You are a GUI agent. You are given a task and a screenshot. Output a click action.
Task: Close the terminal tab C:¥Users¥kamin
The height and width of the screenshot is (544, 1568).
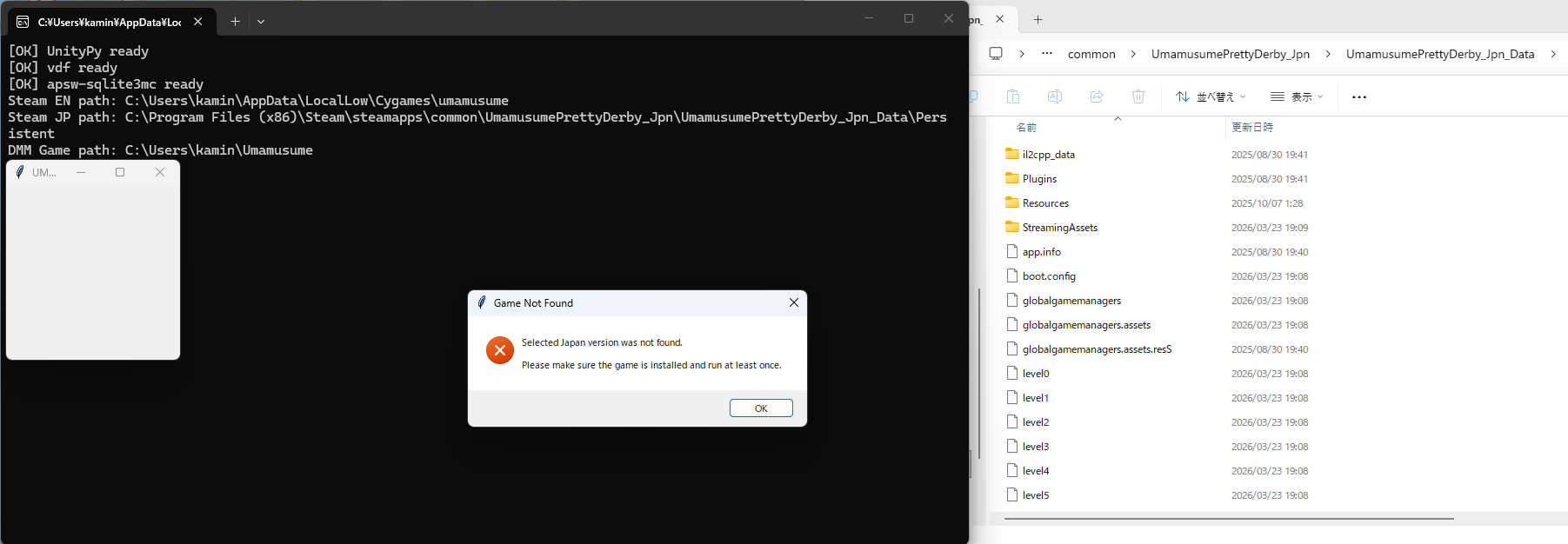point(198,22)
